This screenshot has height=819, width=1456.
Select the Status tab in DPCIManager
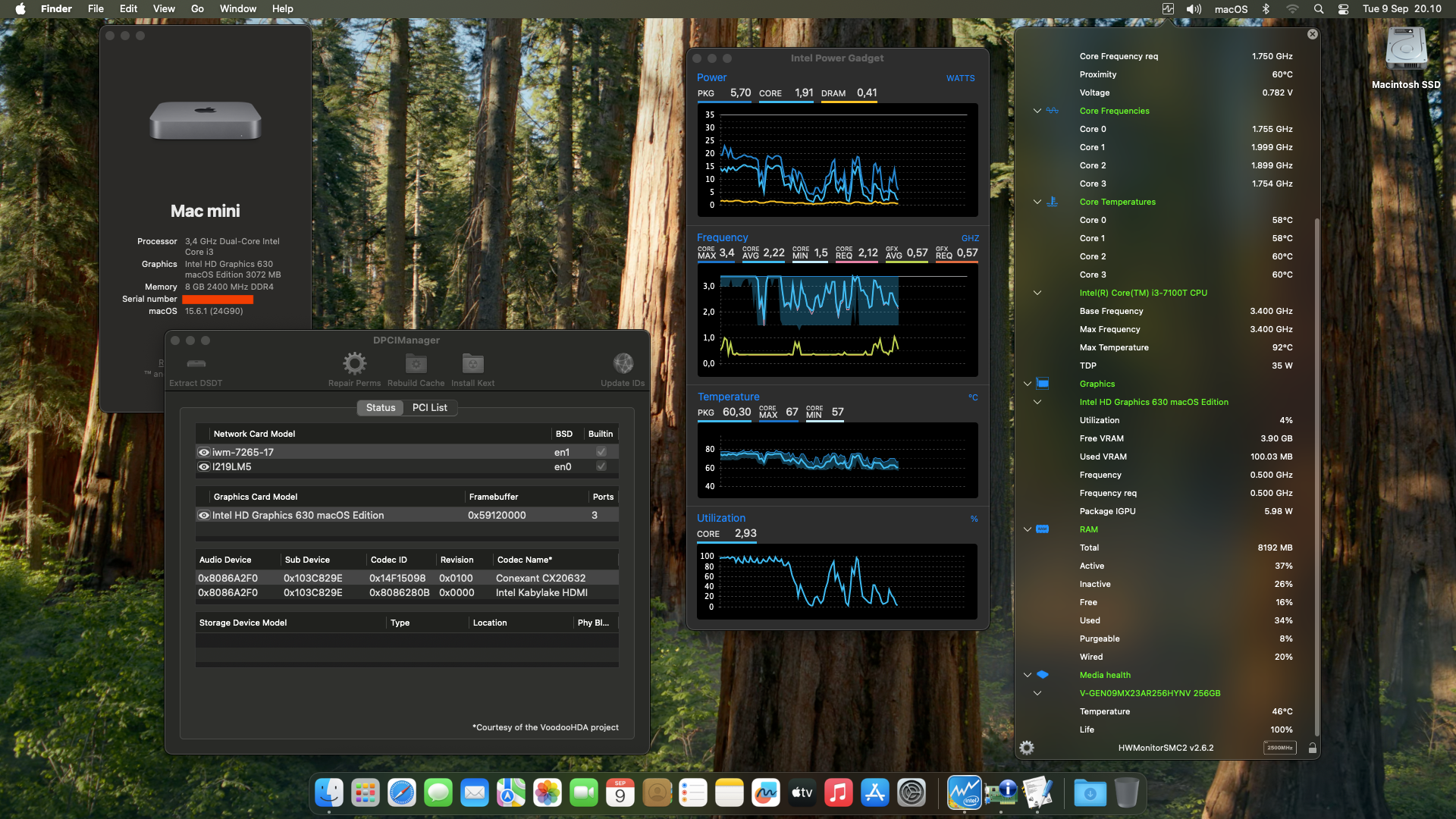tap(381, 408)
